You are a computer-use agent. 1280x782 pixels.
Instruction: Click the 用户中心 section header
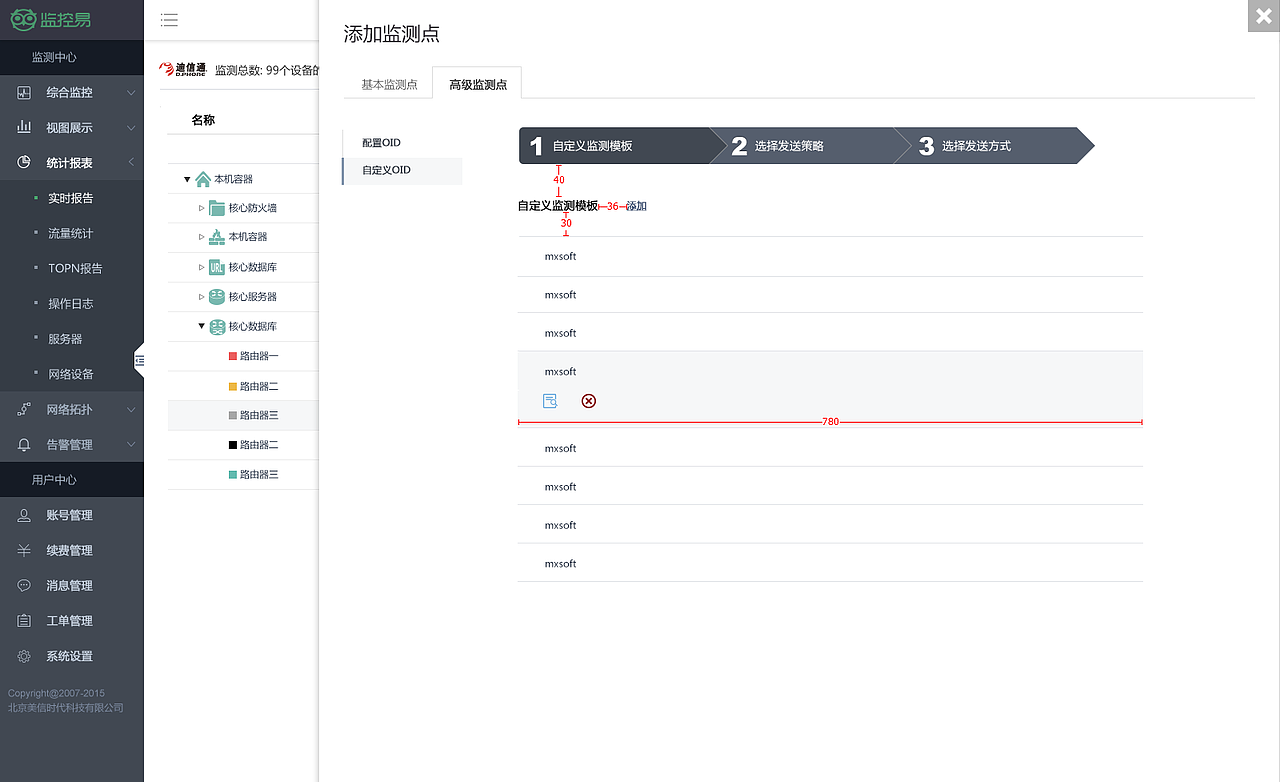click(54, 480)
